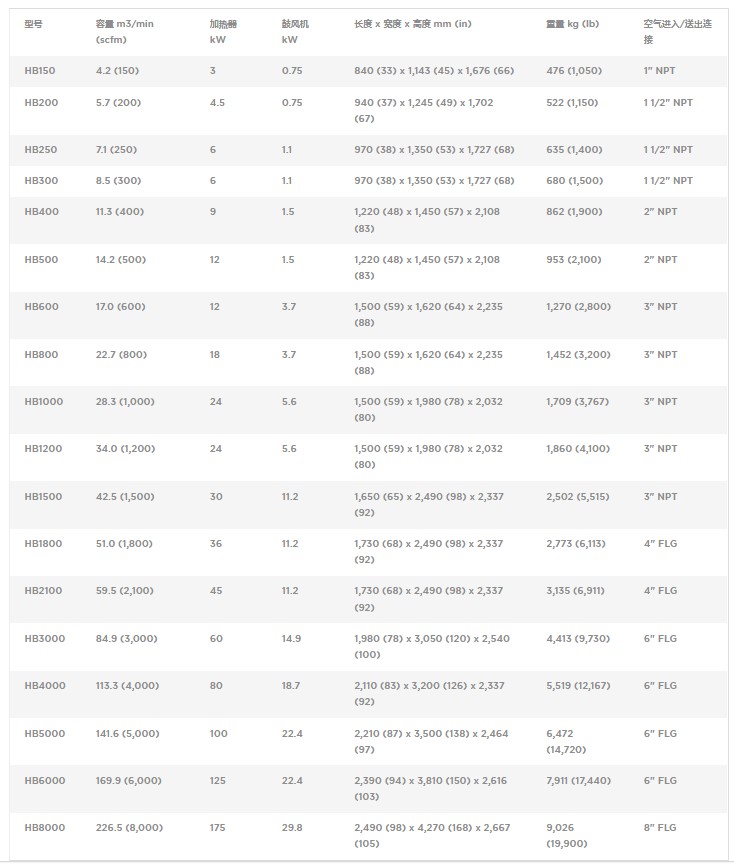Screen dimensions: 734x868
Task: Click the 1" NPT connection cell
Action: [660, 71]
